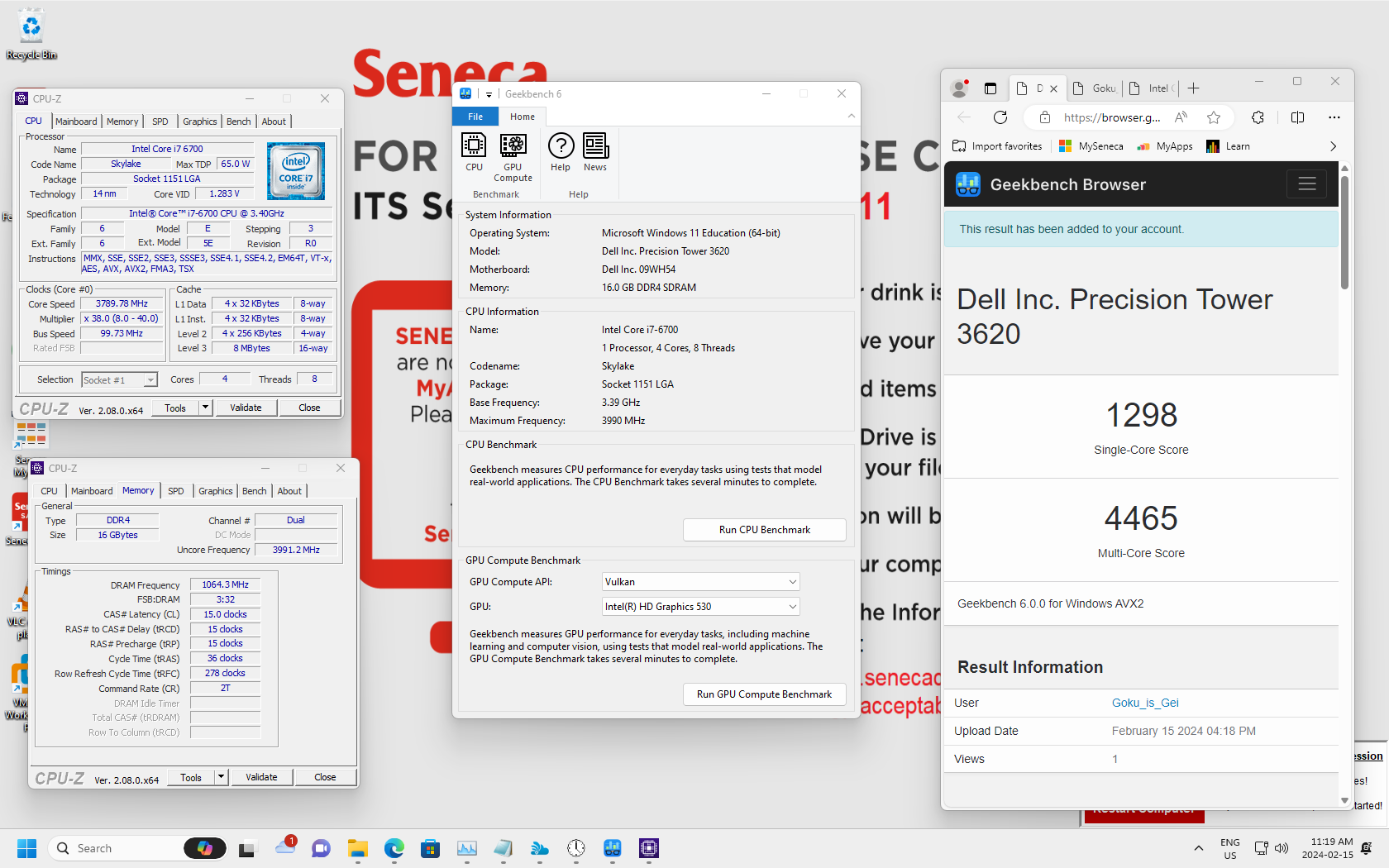1389x868 pixels.
Task: Switch to Mainboard tab in top CPU-Z window
Action: [x=76, y=122]
